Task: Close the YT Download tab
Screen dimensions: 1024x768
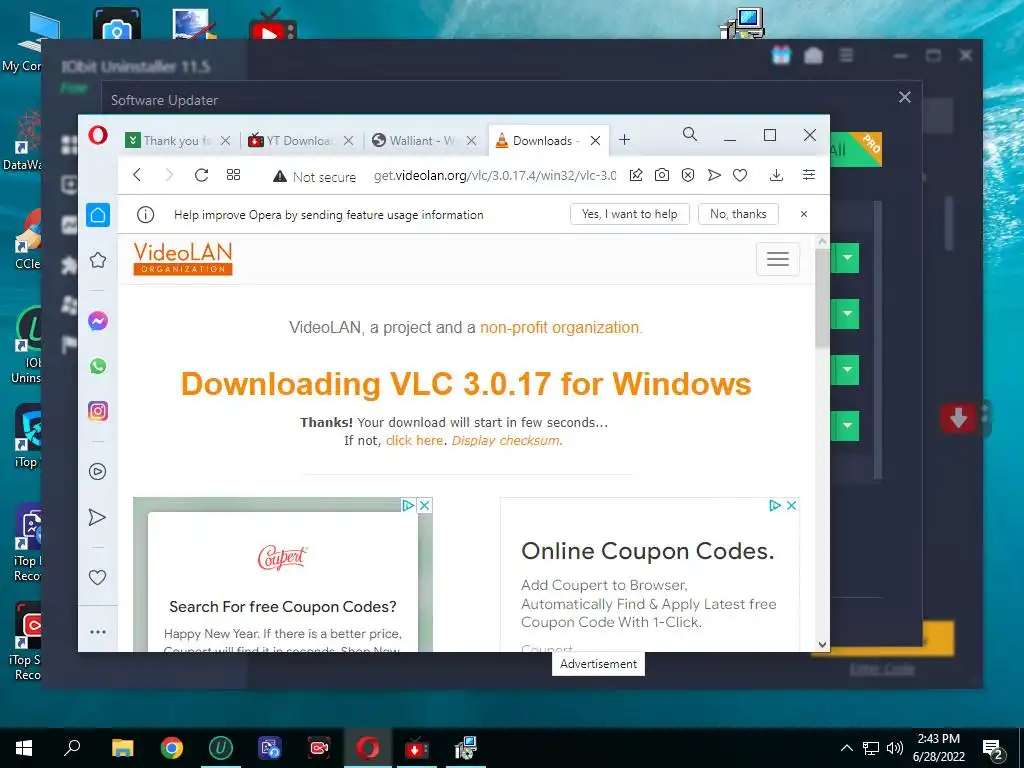Action: tap(349, 140)
